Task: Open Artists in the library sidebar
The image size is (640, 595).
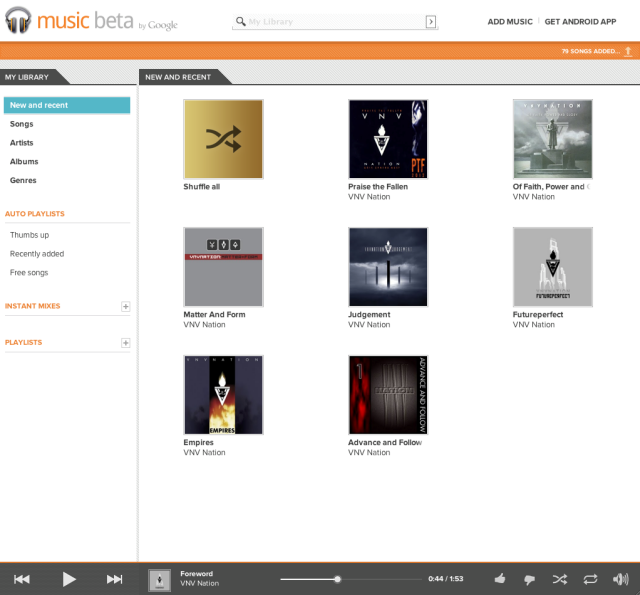Action: click(x=22, y=143)
